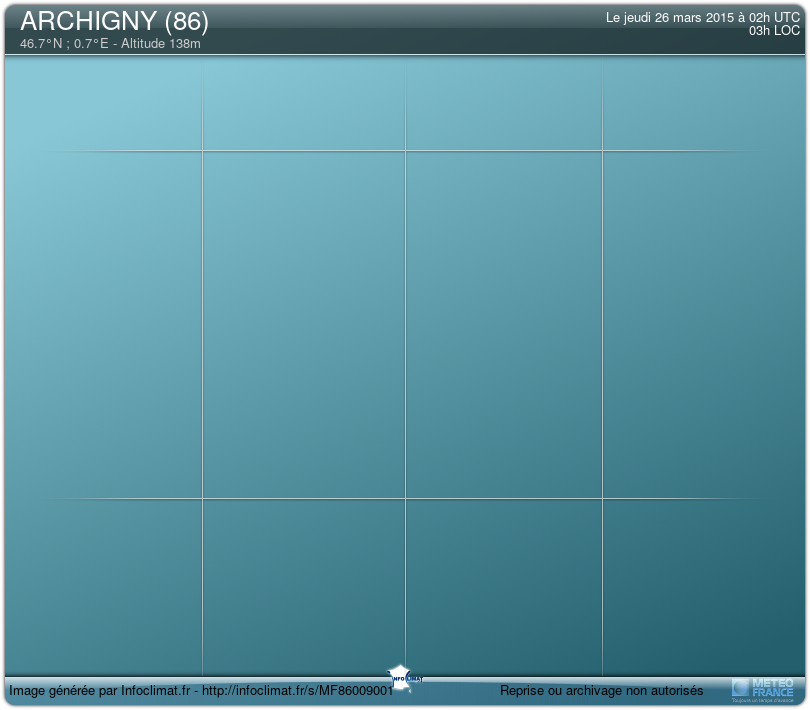This screenshot has width=810, height=710.
Task: Click top-row grid cell in second column
Action: [304, 104]
